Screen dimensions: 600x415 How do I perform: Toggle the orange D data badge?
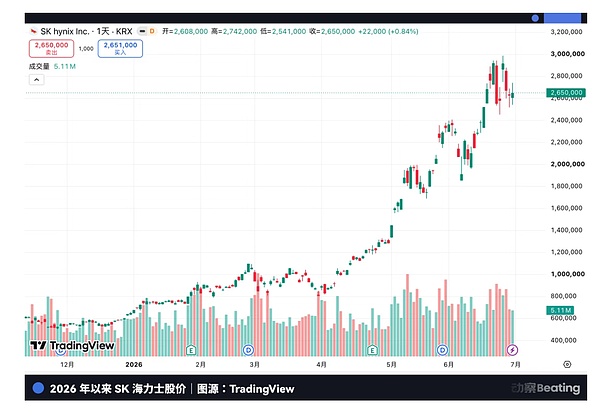point(152,31)
